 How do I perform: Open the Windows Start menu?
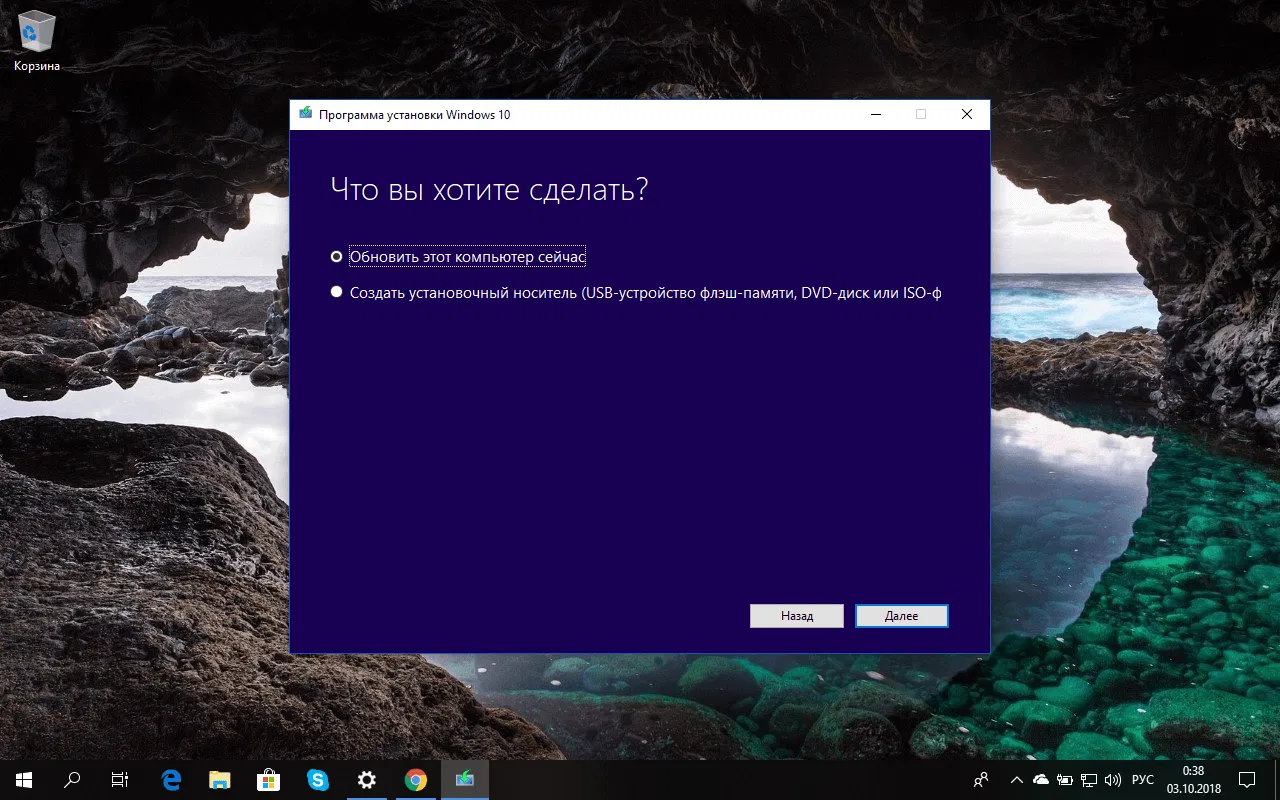[24, 780]
